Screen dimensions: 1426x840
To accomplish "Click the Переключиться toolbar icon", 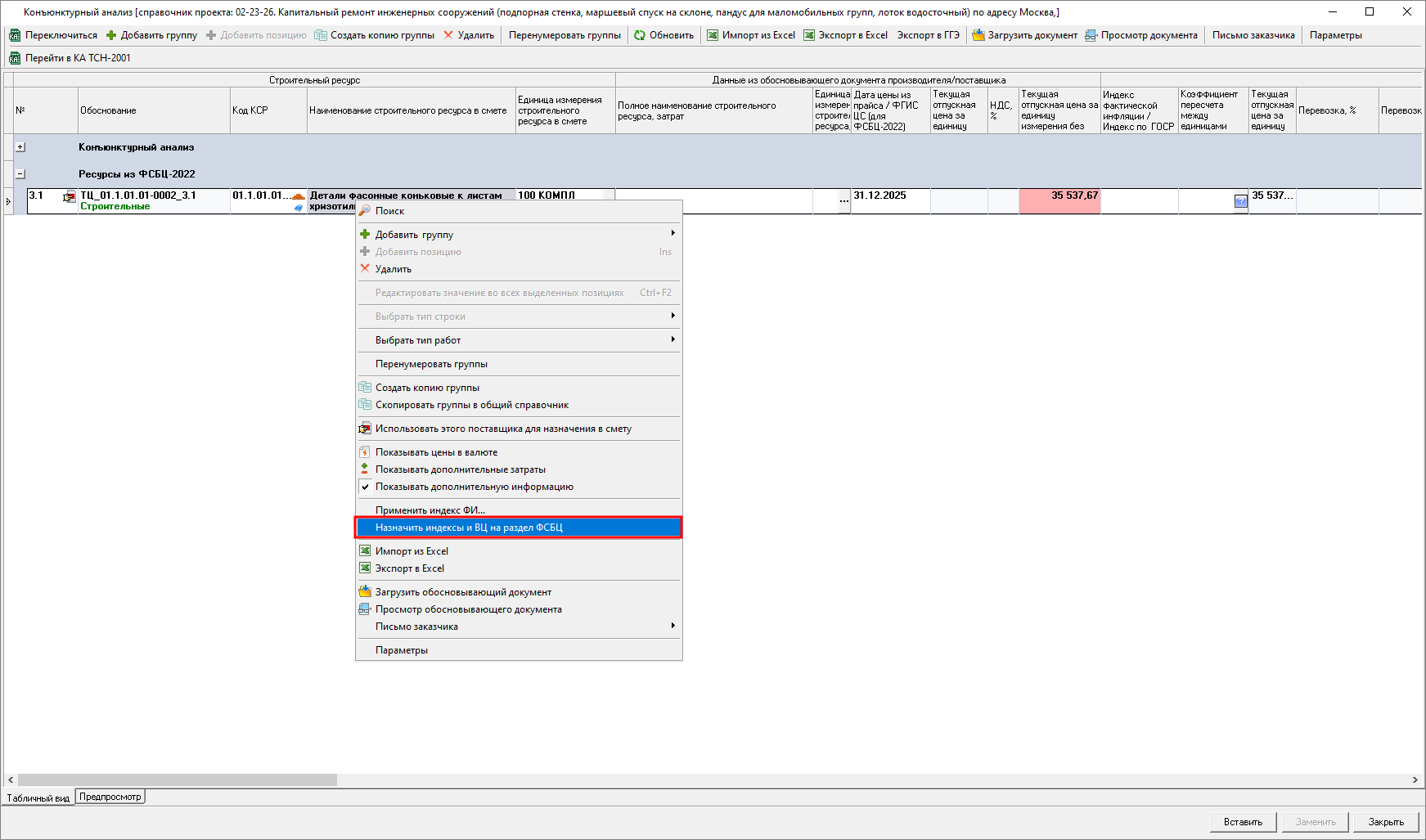I will pyautogui.click(x=15, y=35).
